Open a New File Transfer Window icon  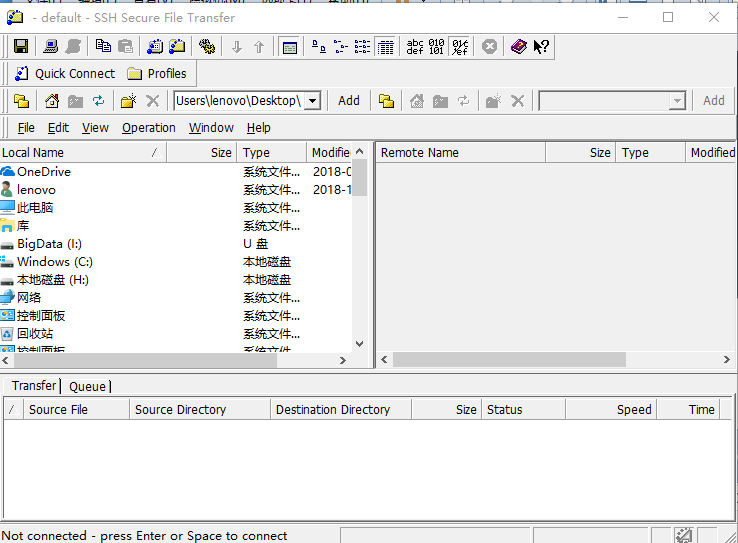click(x=177, y=47)
